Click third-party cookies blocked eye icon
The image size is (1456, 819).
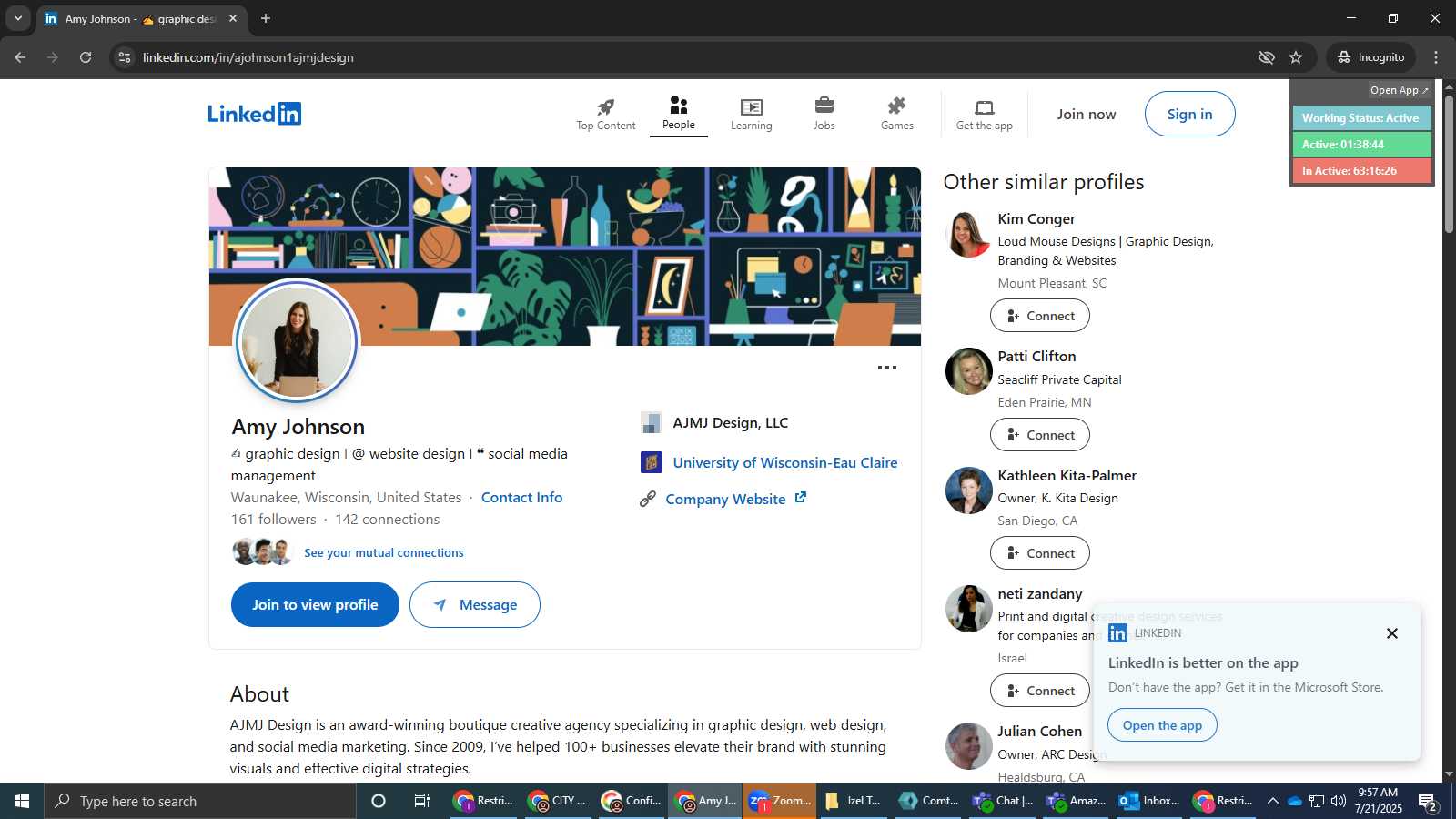click(1266, 57)
